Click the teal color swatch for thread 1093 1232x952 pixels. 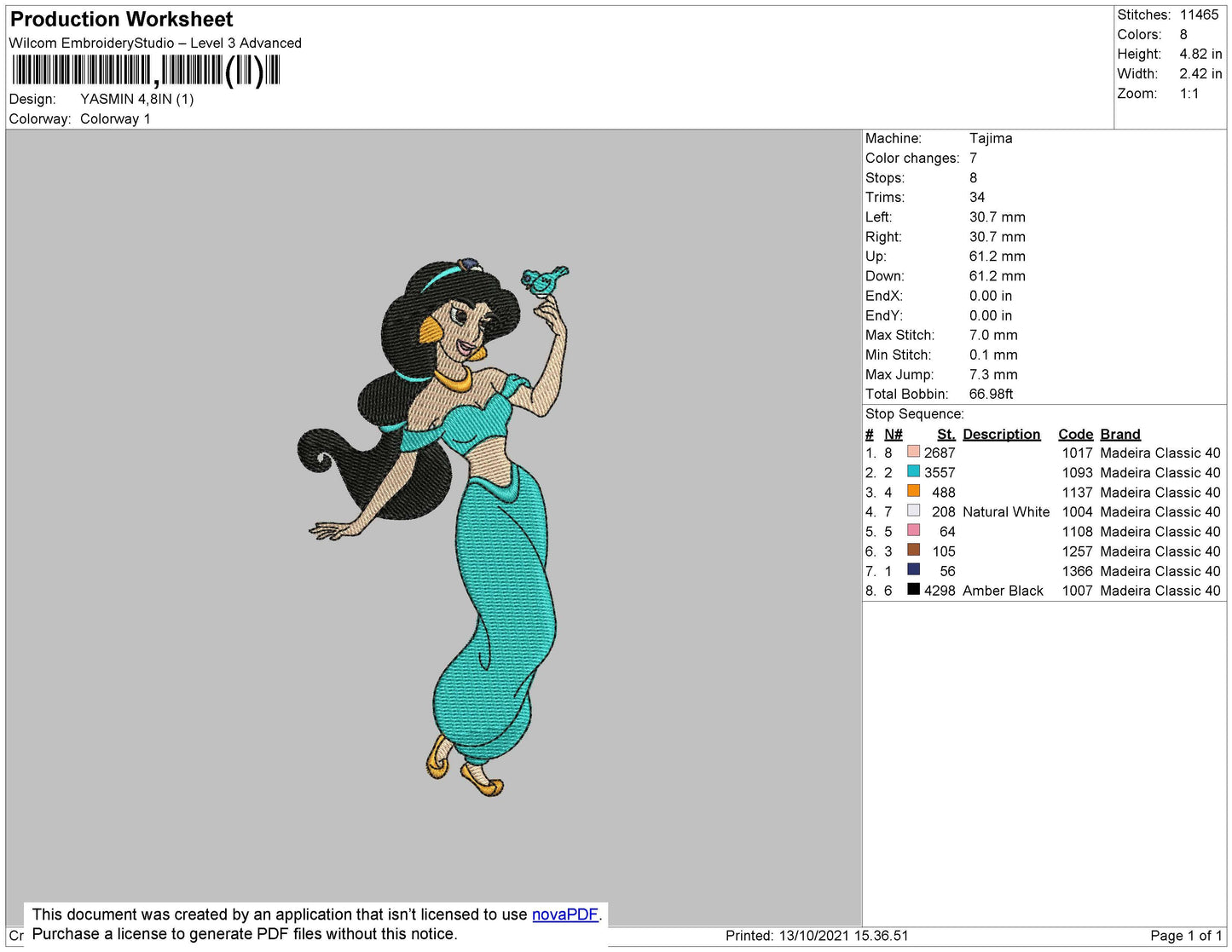(913, 471)
